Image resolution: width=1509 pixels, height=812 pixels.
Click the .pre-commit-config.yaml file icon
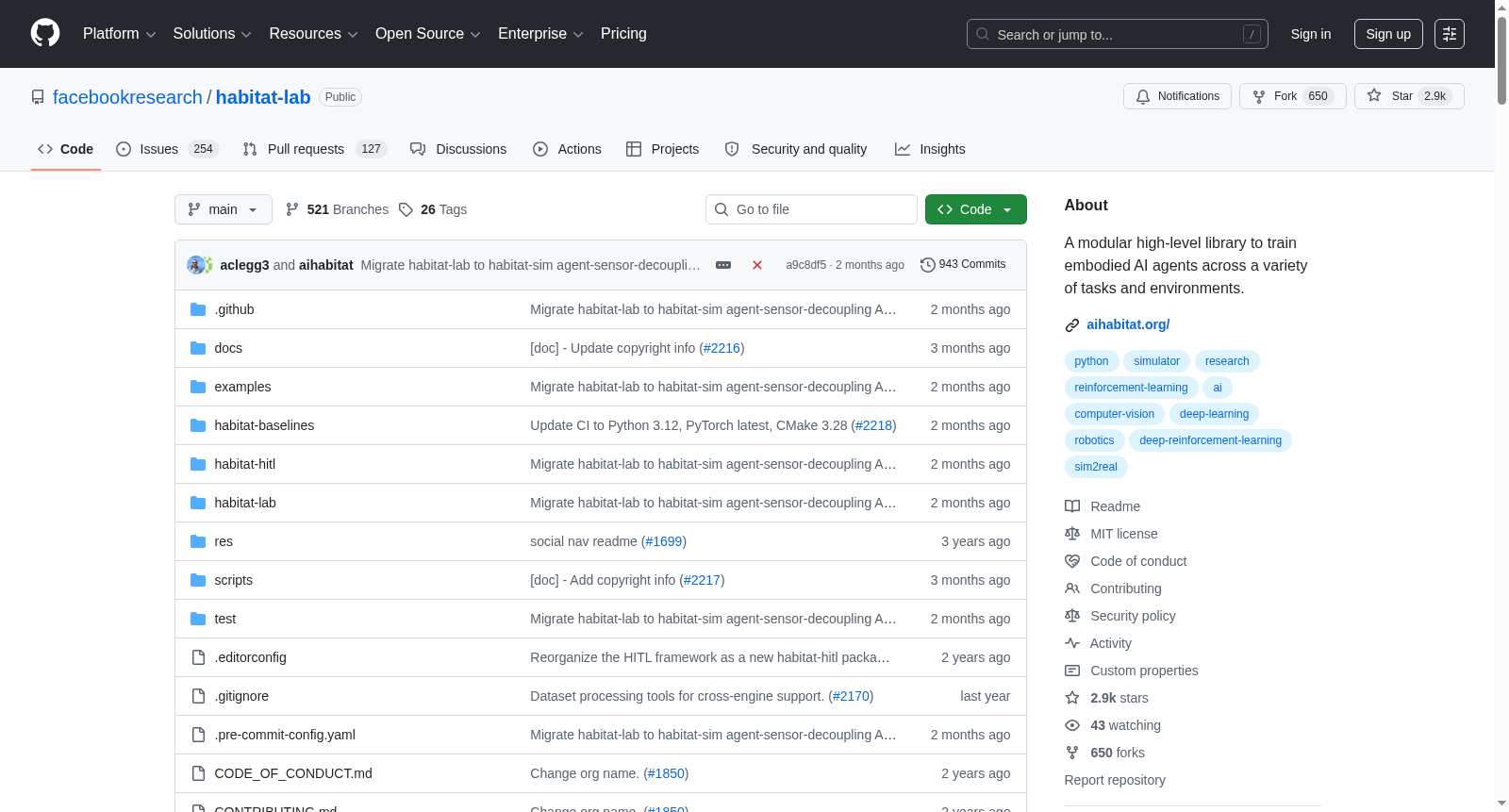198,735
